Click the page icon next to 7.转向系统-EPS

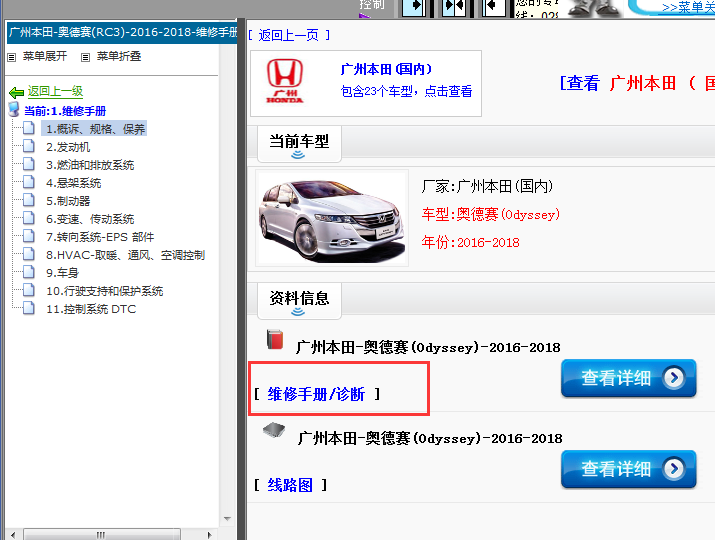tap(29, 236)
